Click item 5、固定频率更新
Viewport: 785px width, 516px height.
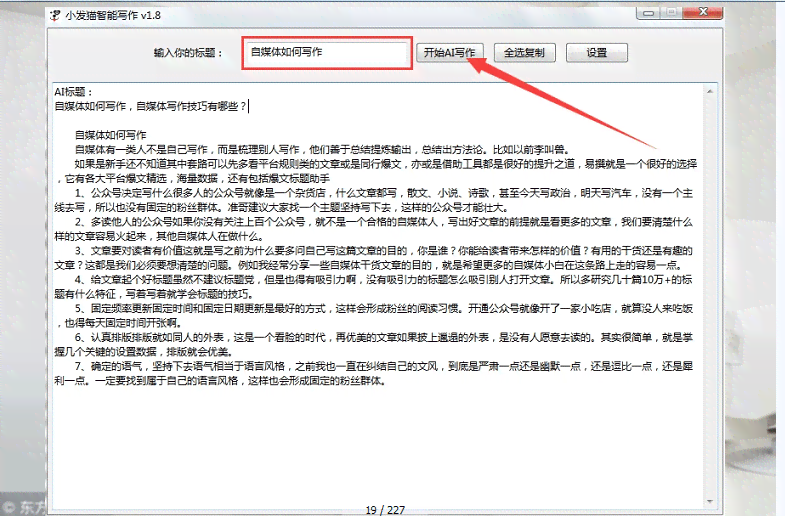pos(373,316)
